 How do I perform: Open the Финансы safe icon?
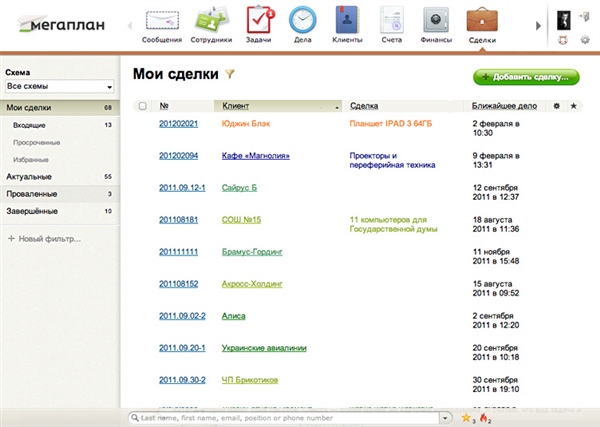[x=436, y=20]
